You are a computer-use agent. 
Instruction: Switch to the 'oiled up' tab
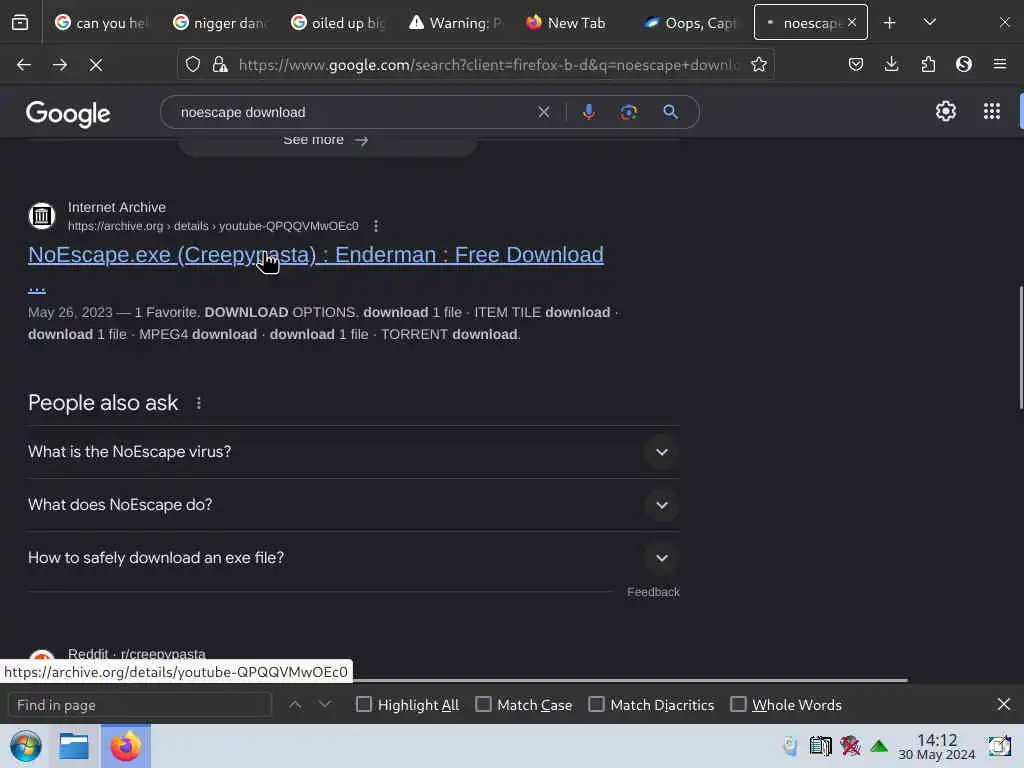pos(338,23)
